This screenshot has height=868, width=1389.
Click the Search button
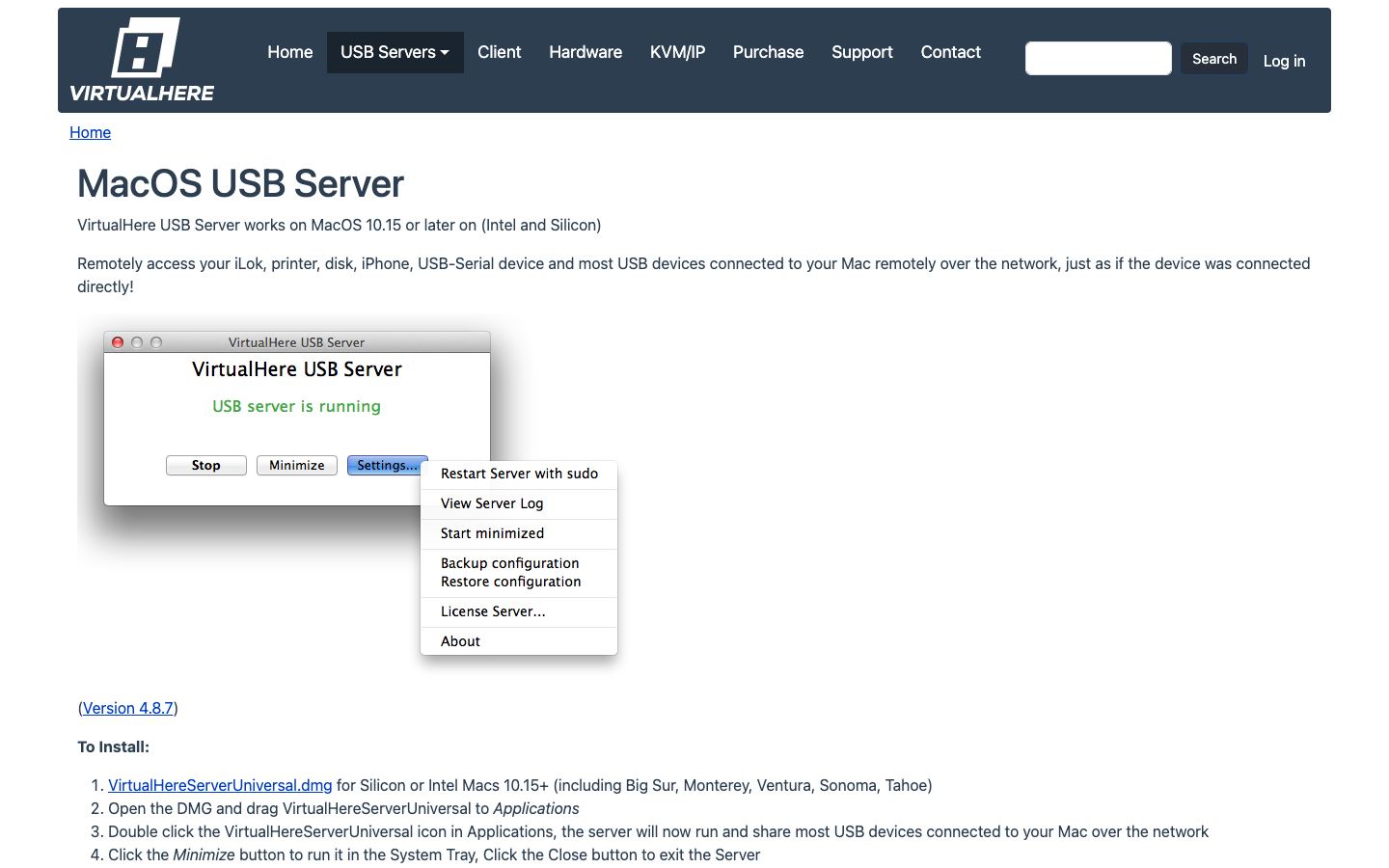(x=1213, y=59)
